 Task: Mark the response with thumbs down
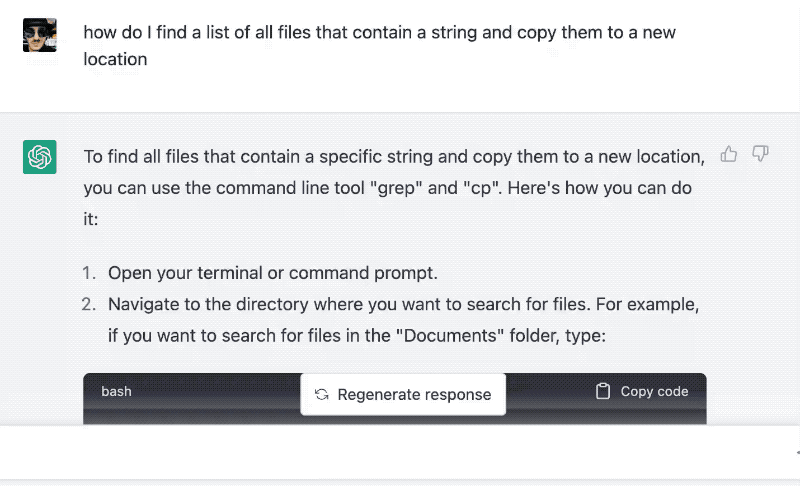click(x=760, y=154)
